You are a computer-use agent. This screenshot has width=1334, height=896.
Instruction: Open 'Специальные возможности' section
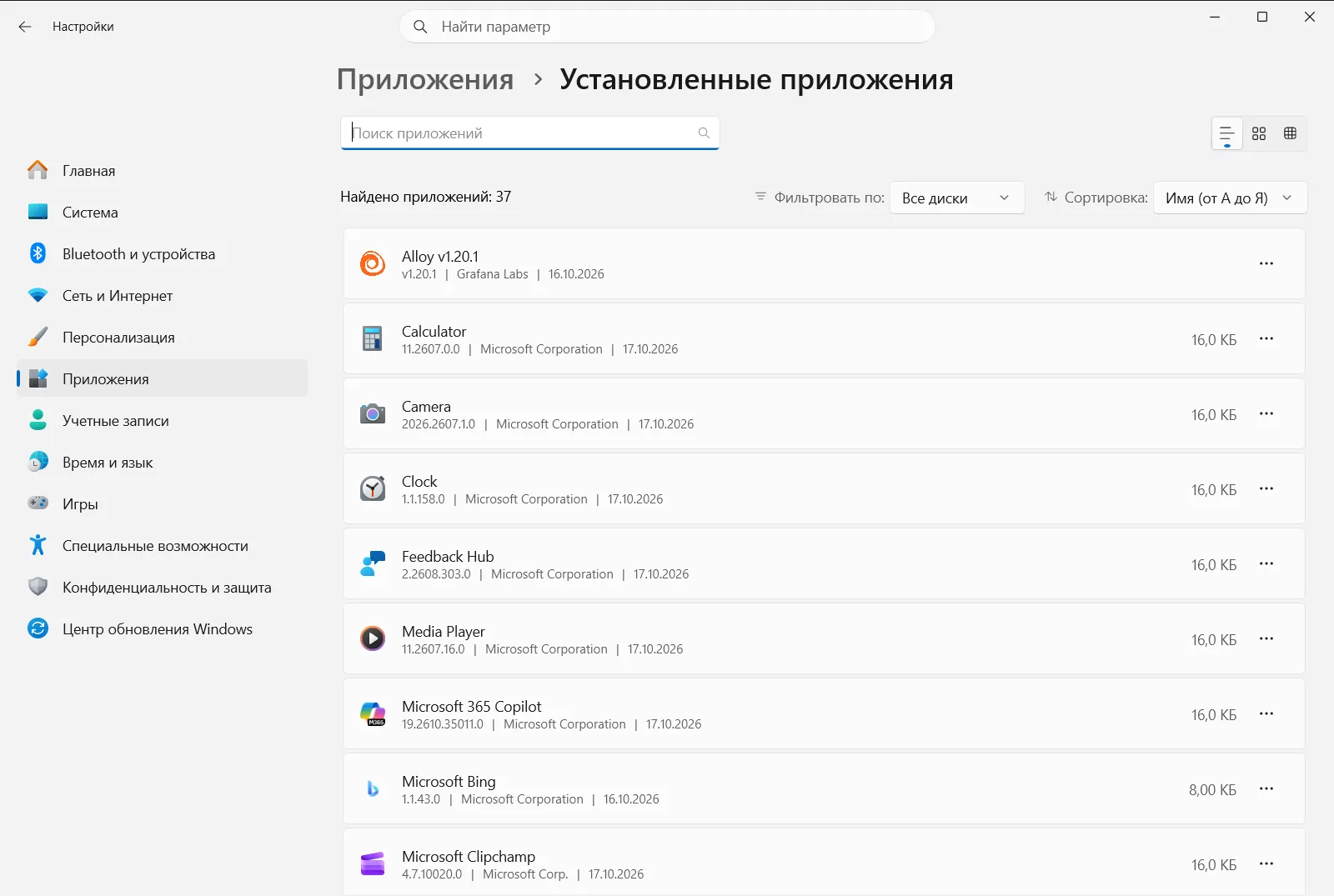click(163, 546)
